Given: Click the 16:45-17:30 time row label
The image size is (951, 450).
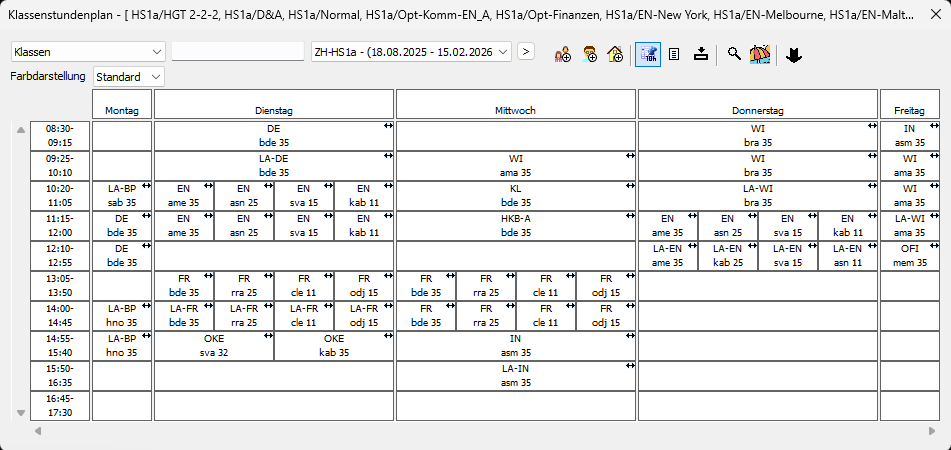Looking at the screenshot, I should [60, 406].
